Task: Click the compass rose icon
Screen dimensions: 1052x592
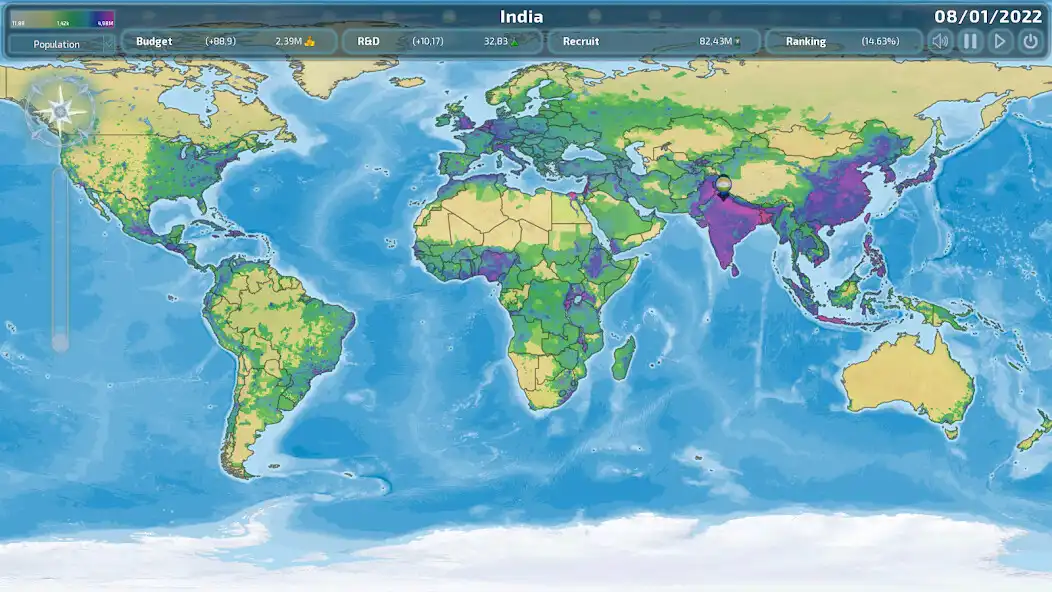Action: tap(59, 108)
